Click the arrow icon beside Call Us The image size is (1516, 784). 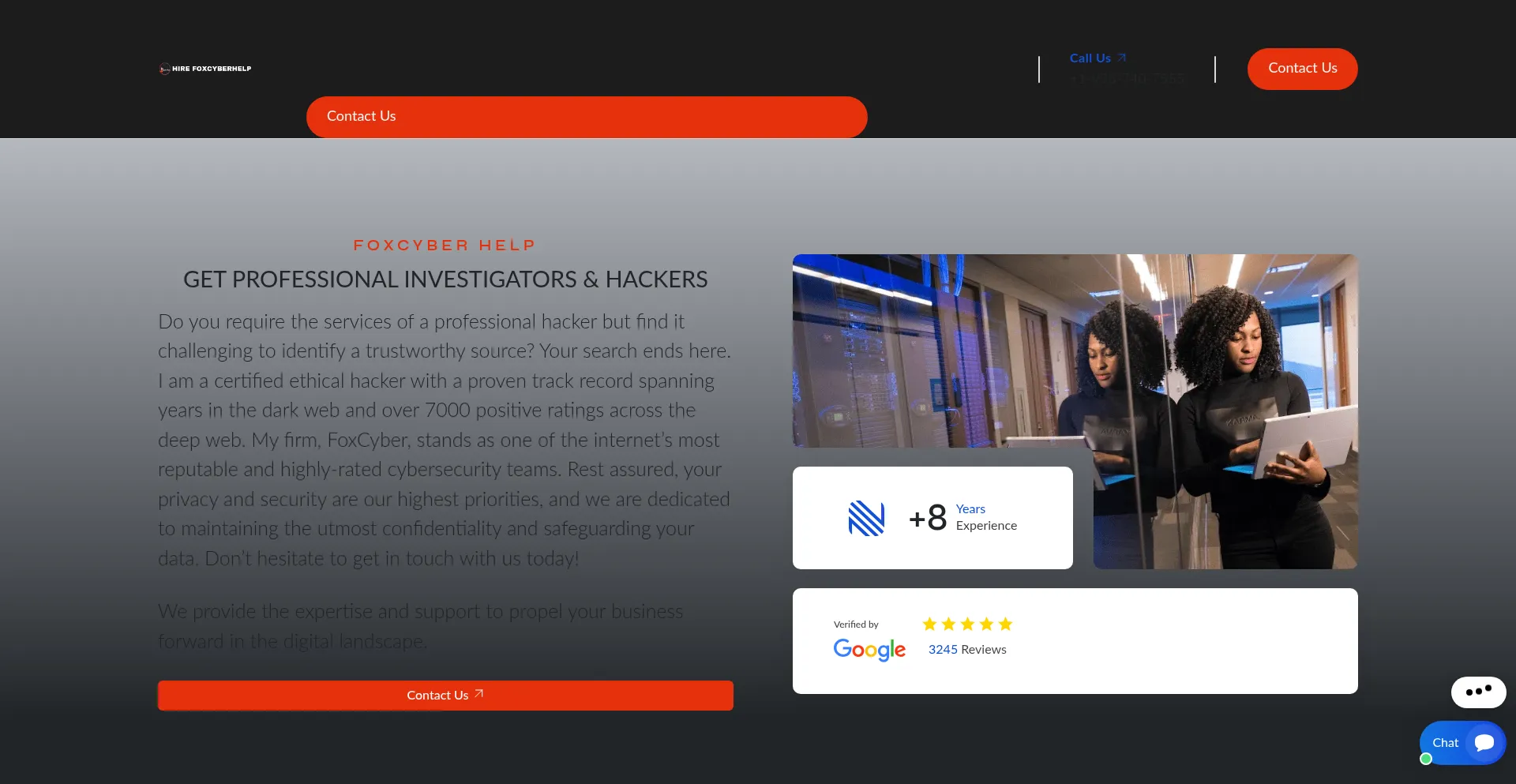1121,58
